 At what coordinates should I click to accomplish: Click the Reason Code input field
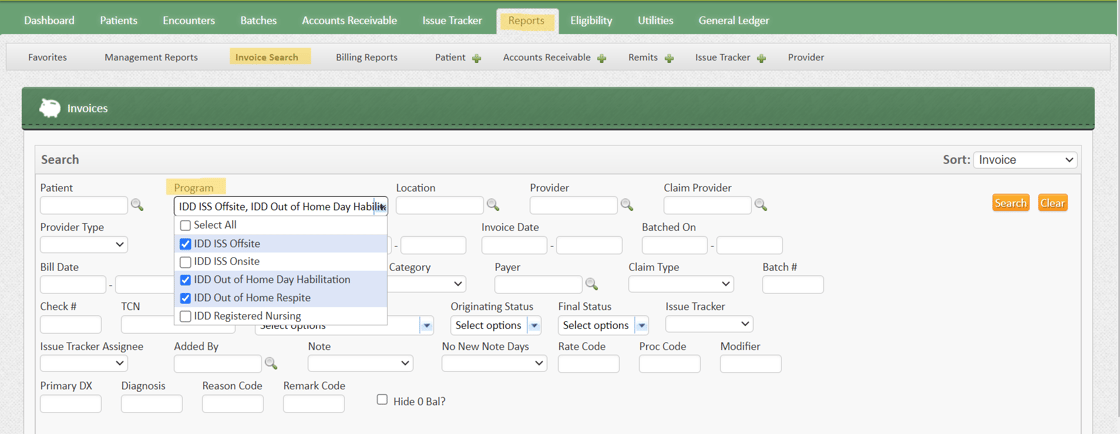(x=233, y=403)
